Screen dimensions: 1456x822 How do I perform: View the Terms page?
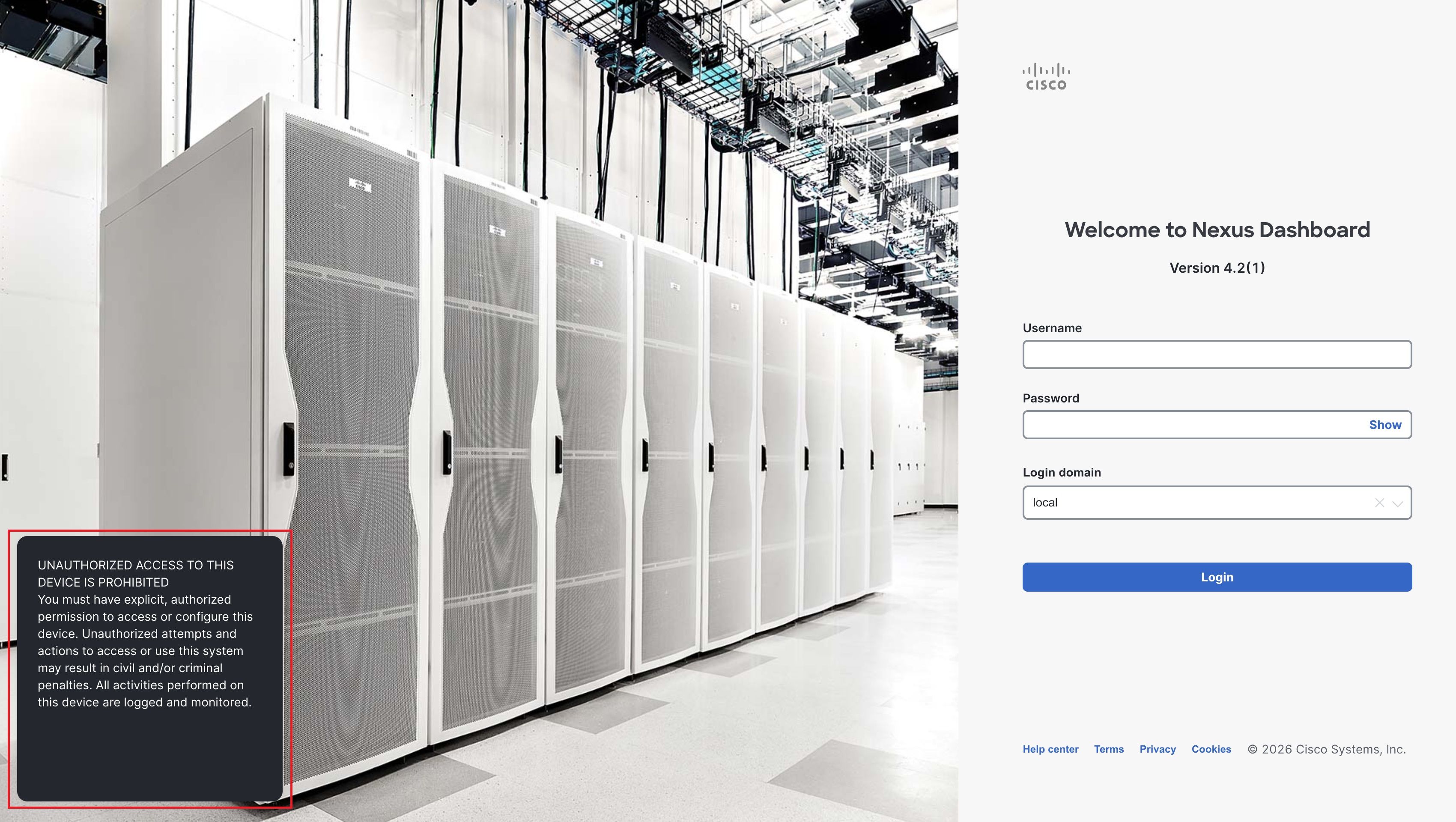click(1108, 748)
